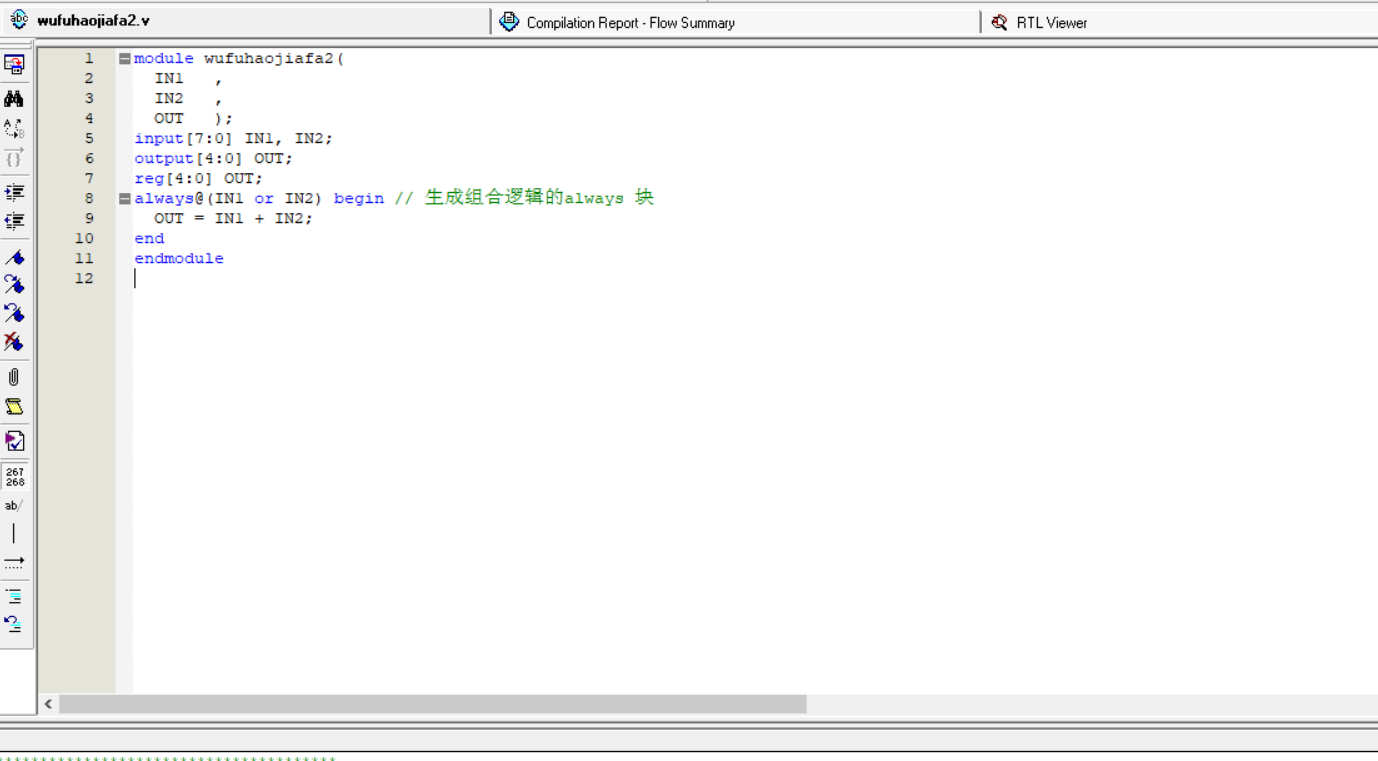Screen dimensions: 1378x761
Task: Open Insert Template via yellow scroll icon
Action: click(14, 407)
